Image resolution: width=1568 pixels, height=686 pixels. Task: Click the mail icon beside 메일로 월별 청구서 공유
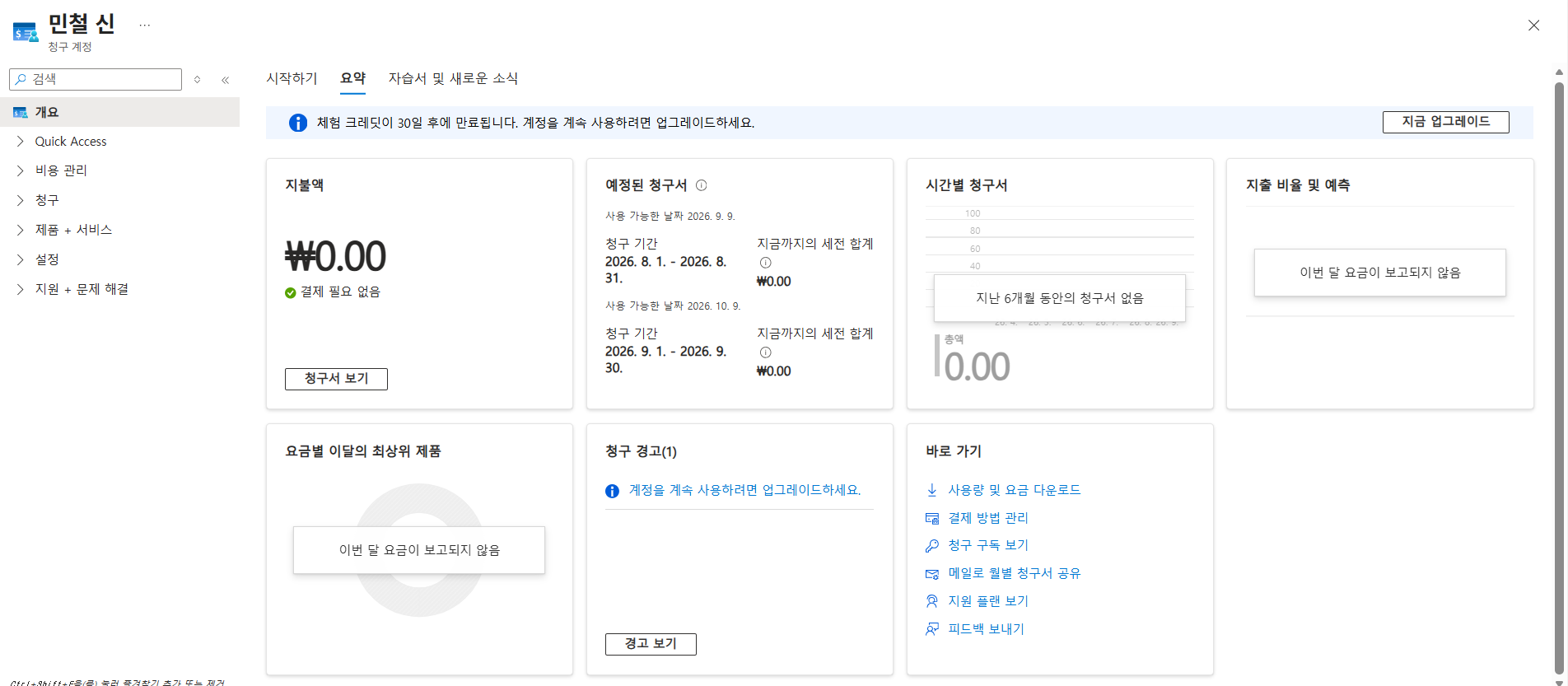pyautogui.click(x=932, y=573)
